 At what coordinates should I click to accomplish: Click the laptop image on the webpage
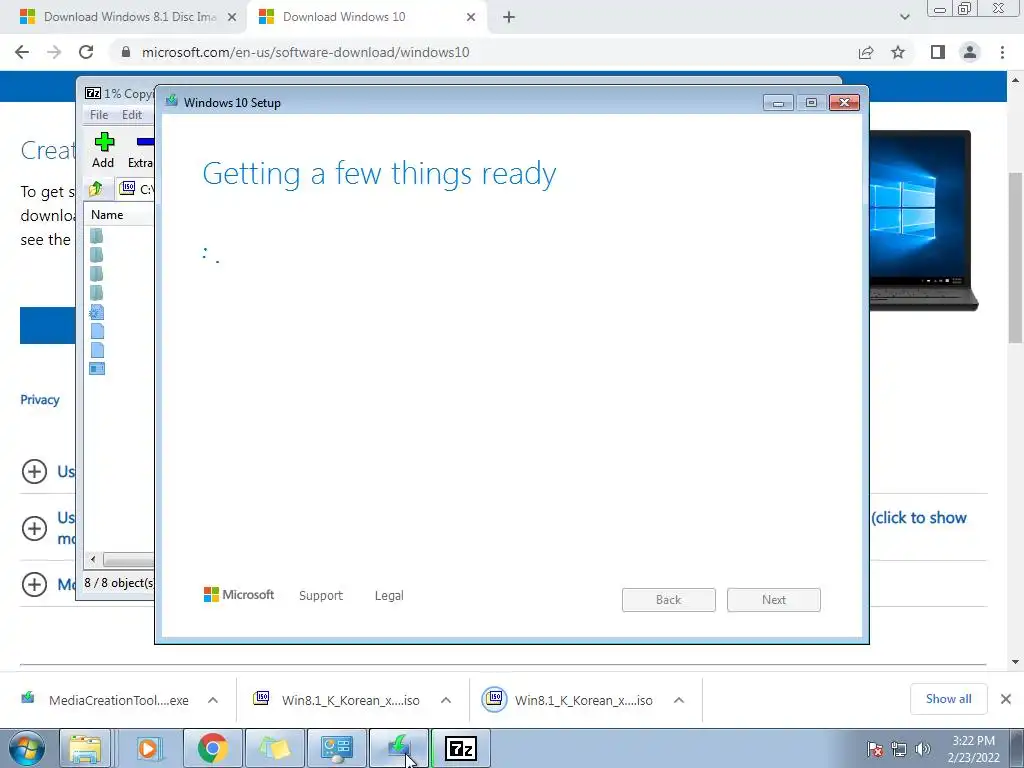923,220
